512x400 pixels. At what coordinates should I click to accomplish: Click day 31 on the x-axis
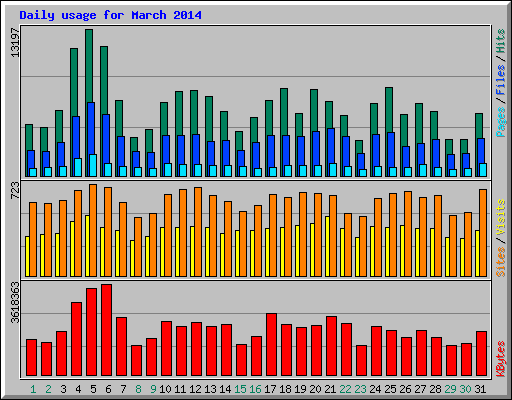tap(480, 389)
